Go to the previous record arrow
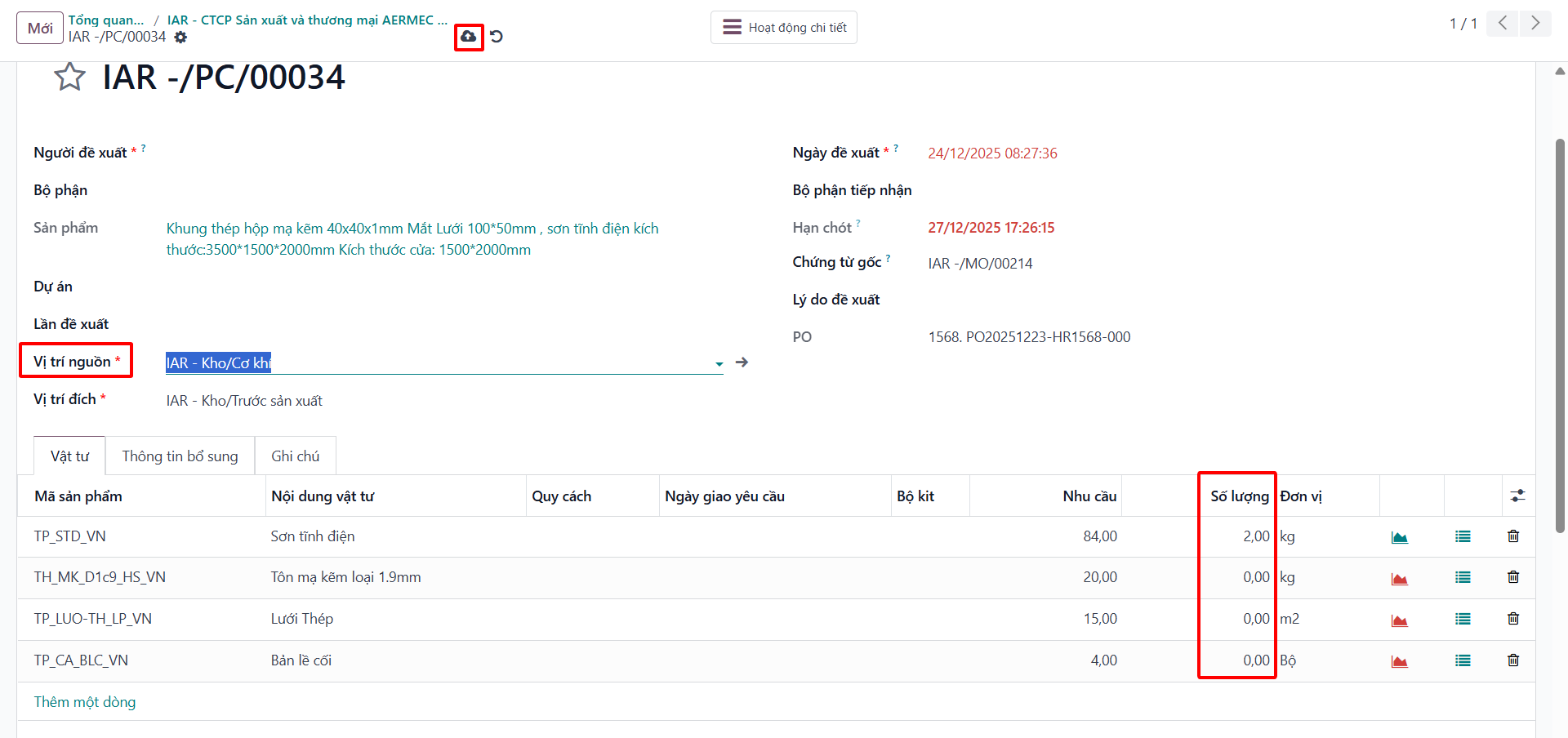This screenshot has height=738, width=1568. pyautogui.click(x=1503, y=24)
